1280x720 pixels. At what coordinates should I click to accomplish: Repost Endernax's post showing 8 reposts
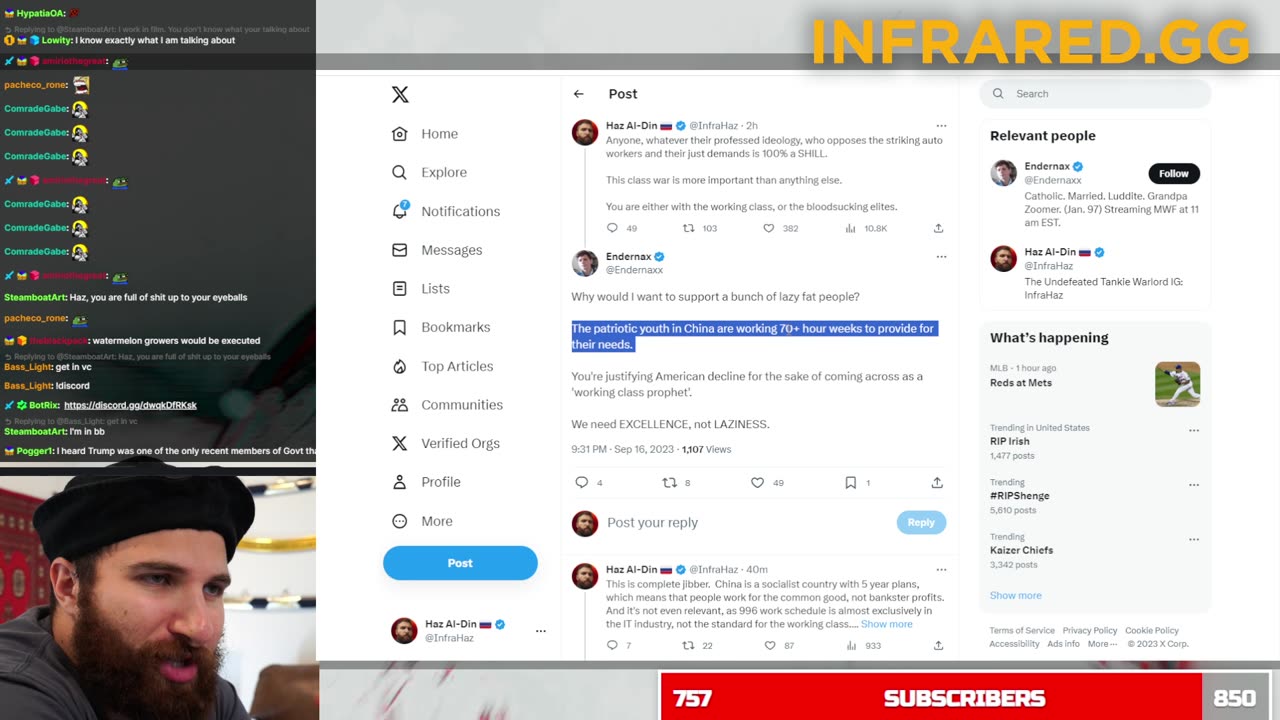pos(670,483)
